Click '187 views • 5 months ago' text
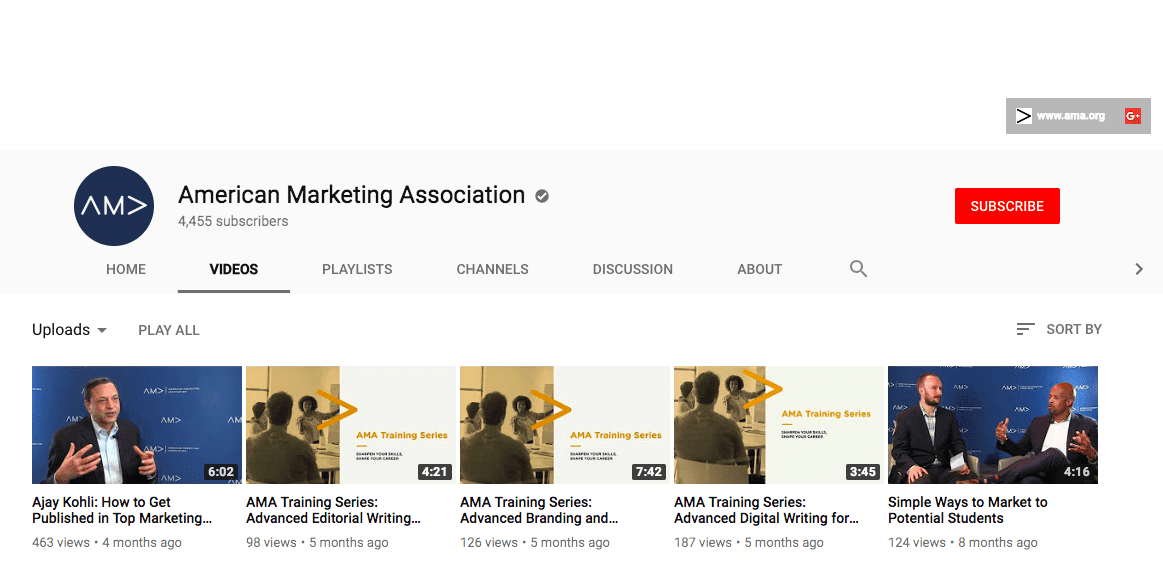The image size is (1163, 567). 749,543
